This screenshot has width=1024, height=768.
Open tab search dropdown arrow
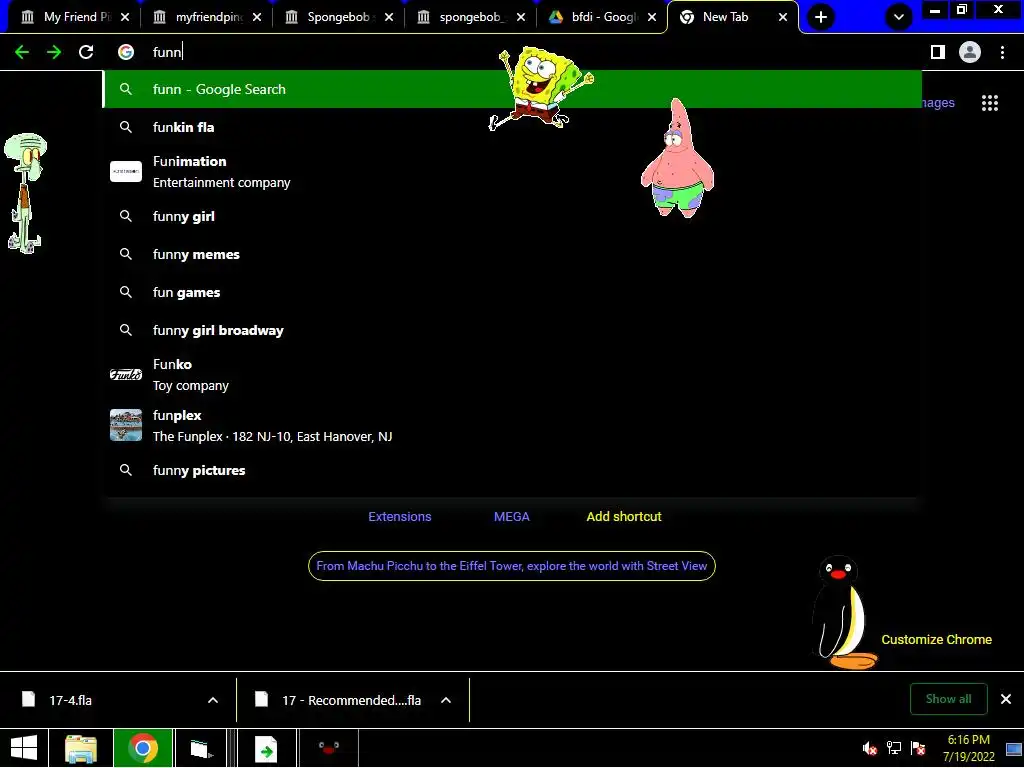click(899, 17)
